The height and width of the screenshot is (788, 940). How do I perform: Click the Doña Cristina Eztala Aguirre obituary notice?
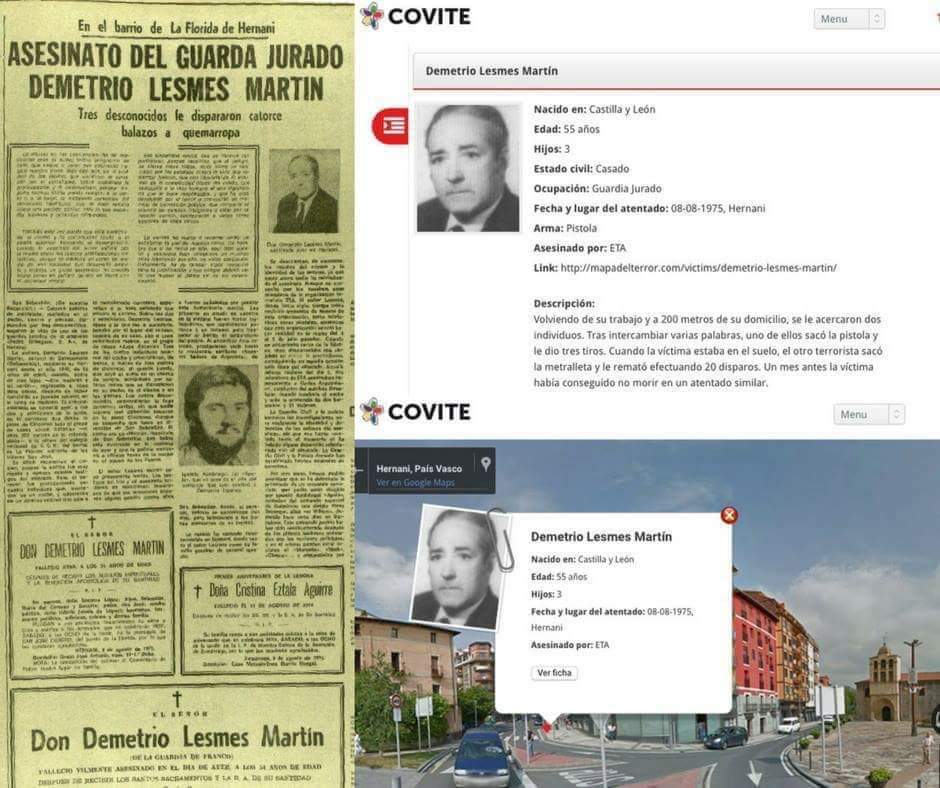coord(263,619)
